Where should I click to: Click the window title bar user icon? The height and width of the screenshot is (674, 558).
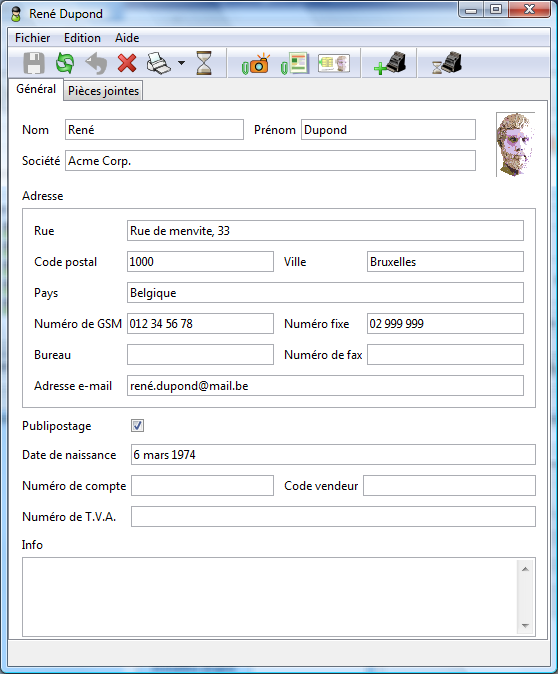pyautogui.click(x=16, y=14)
